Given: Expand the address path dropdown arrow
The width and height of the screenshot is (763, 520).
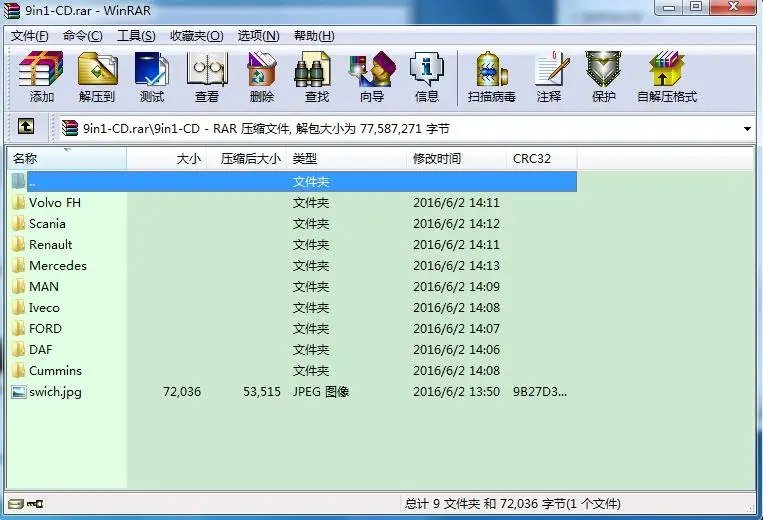Looking at the screenshot, I should (x=747, y=129).
